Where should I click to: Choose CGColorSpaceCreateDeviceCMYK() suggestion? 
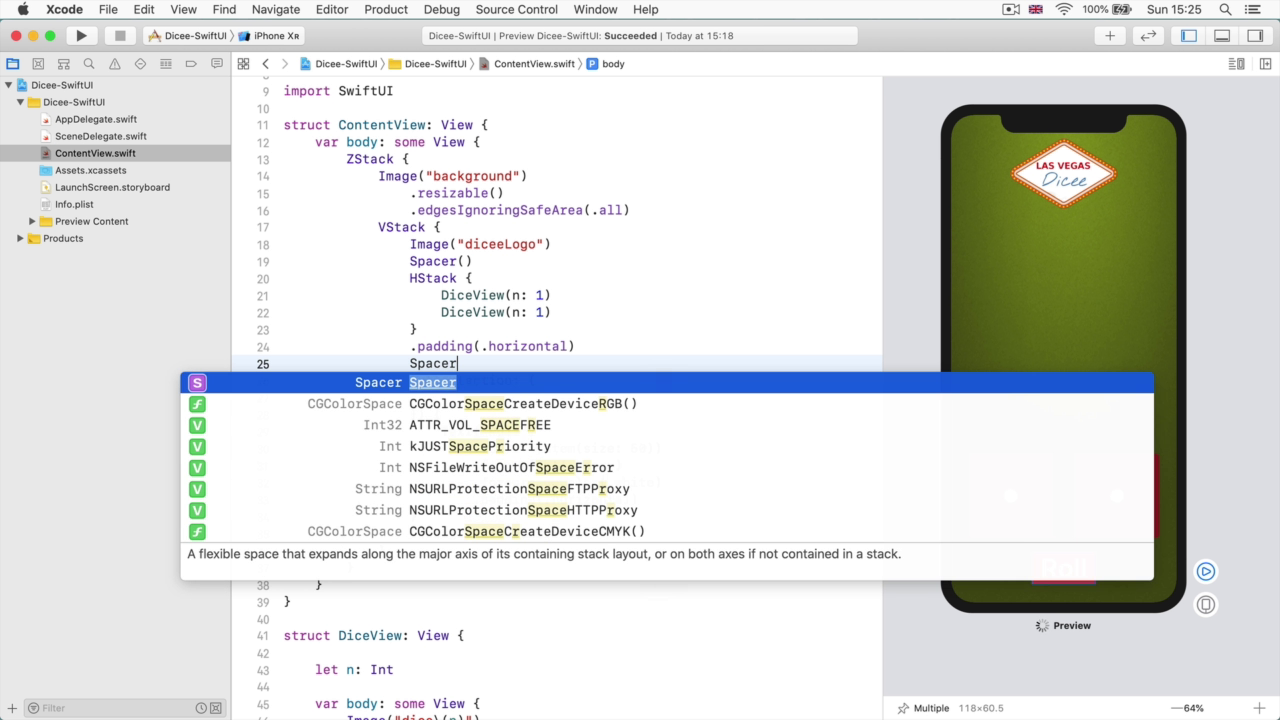pyautogui.click(x=667, y=531)
